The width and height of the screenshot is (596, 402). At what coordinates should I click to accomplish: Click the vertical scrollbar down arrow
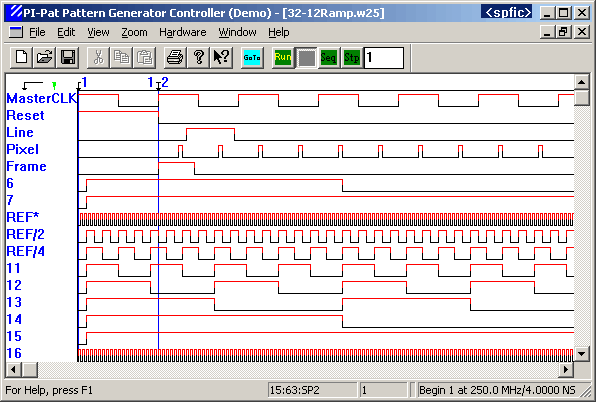[582, 354]
